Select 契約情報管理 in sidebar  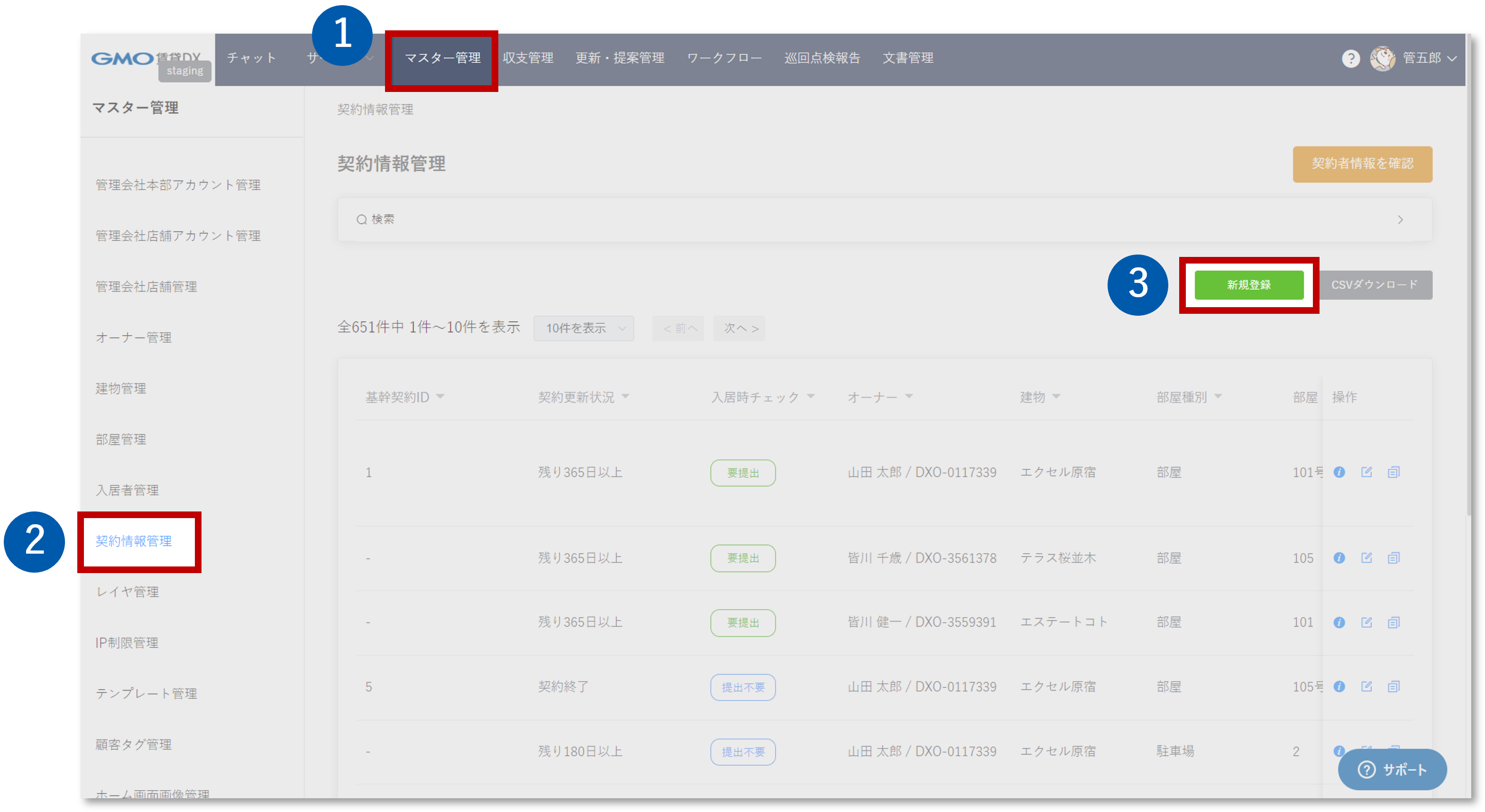coord(133,540)
